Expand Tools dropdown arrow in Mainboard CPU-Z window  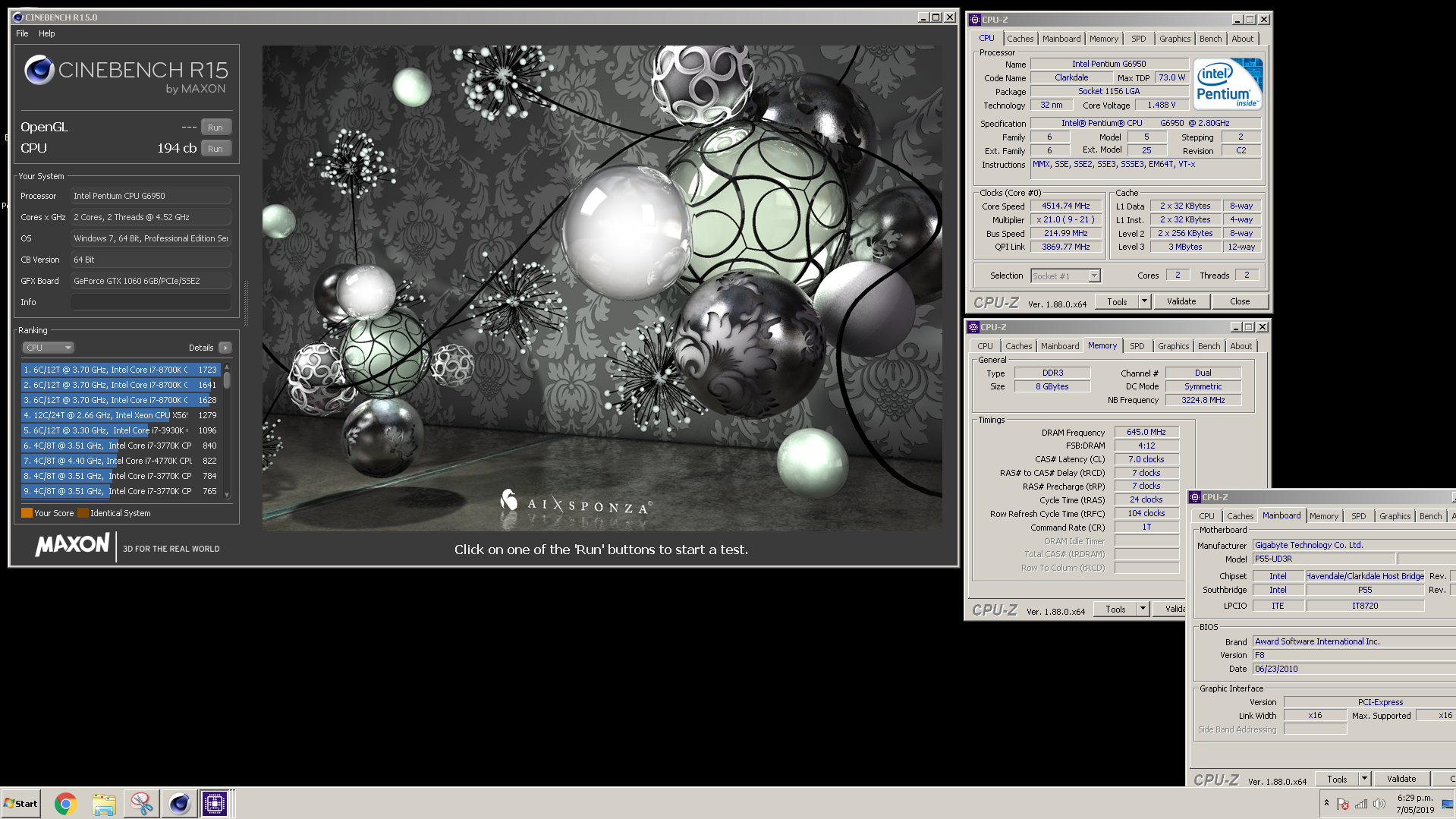coord(1364,779)
